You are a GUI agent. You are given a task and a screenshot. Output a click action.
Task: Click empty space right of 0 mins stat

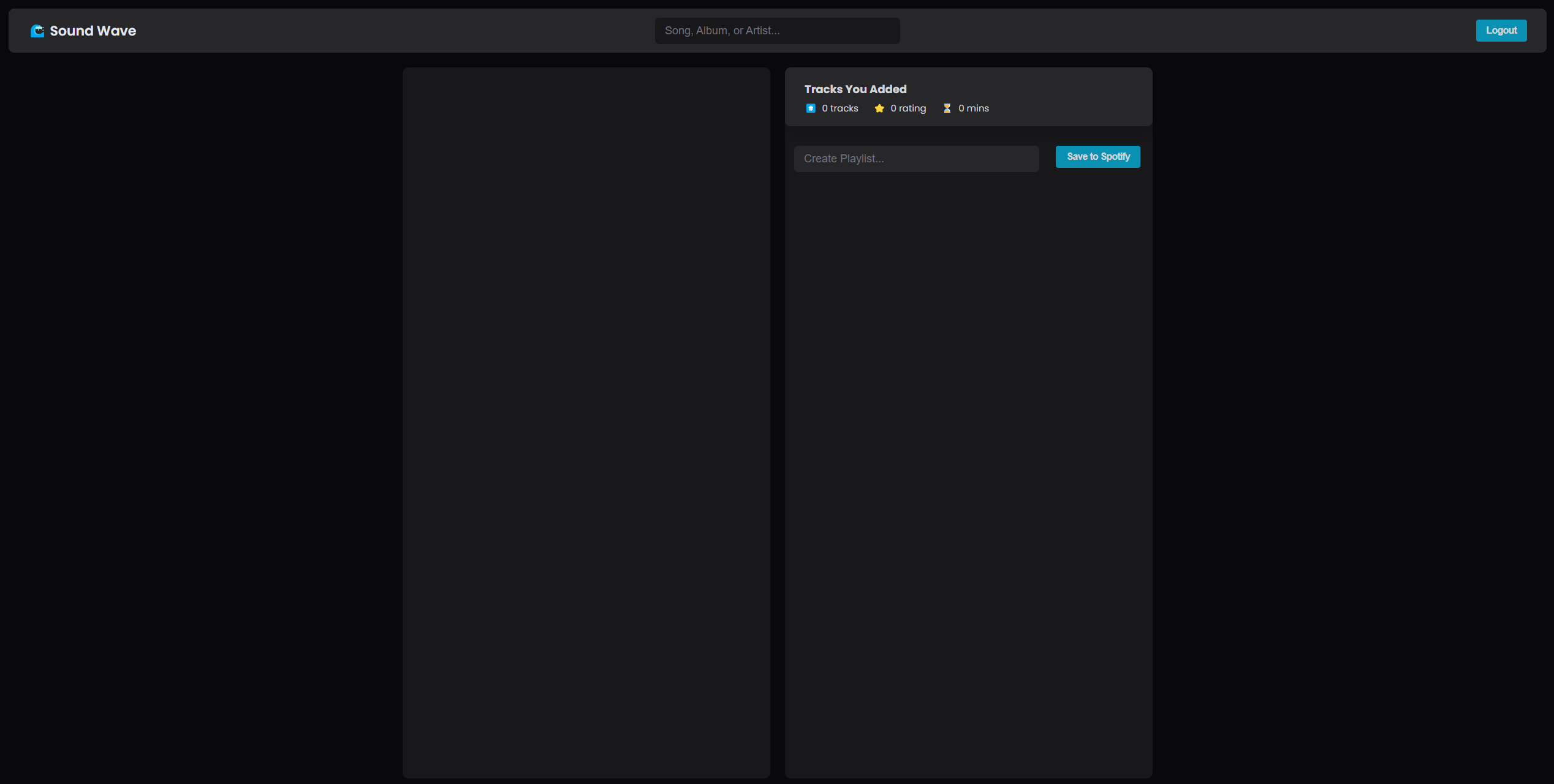pos(1072,108)
